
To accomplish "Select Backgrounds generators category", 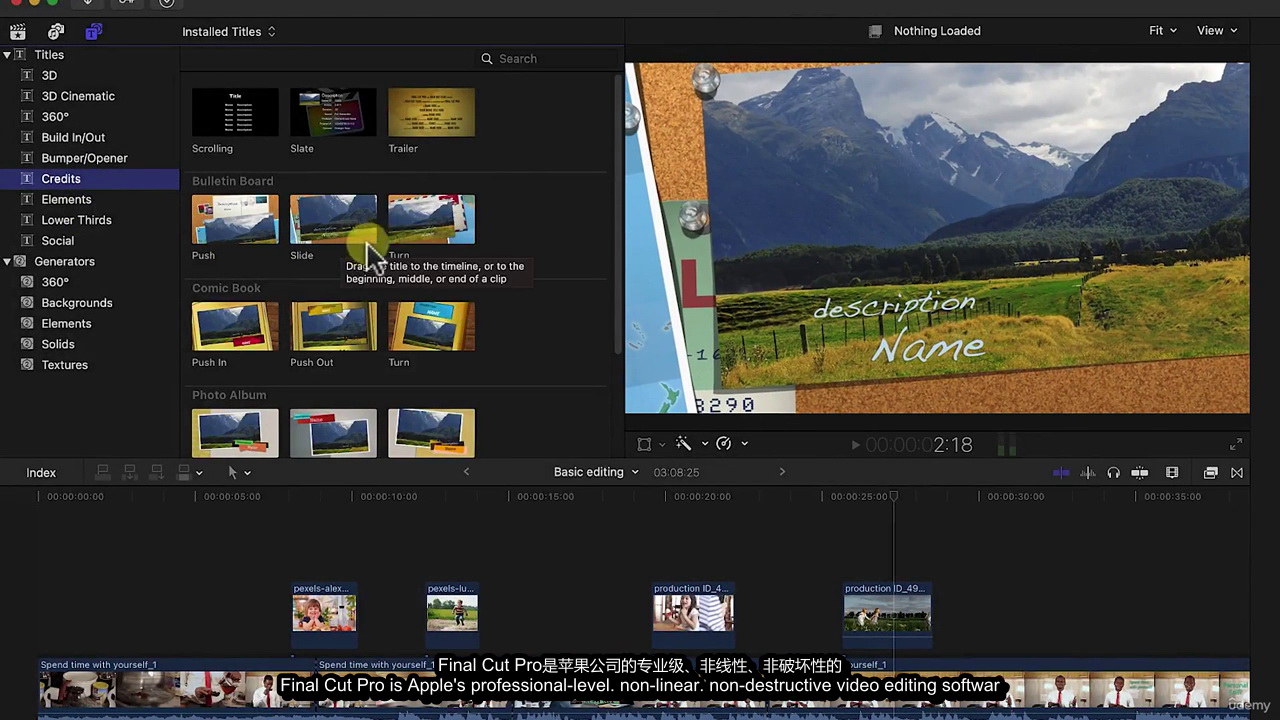I will click(x=77, y=303).
